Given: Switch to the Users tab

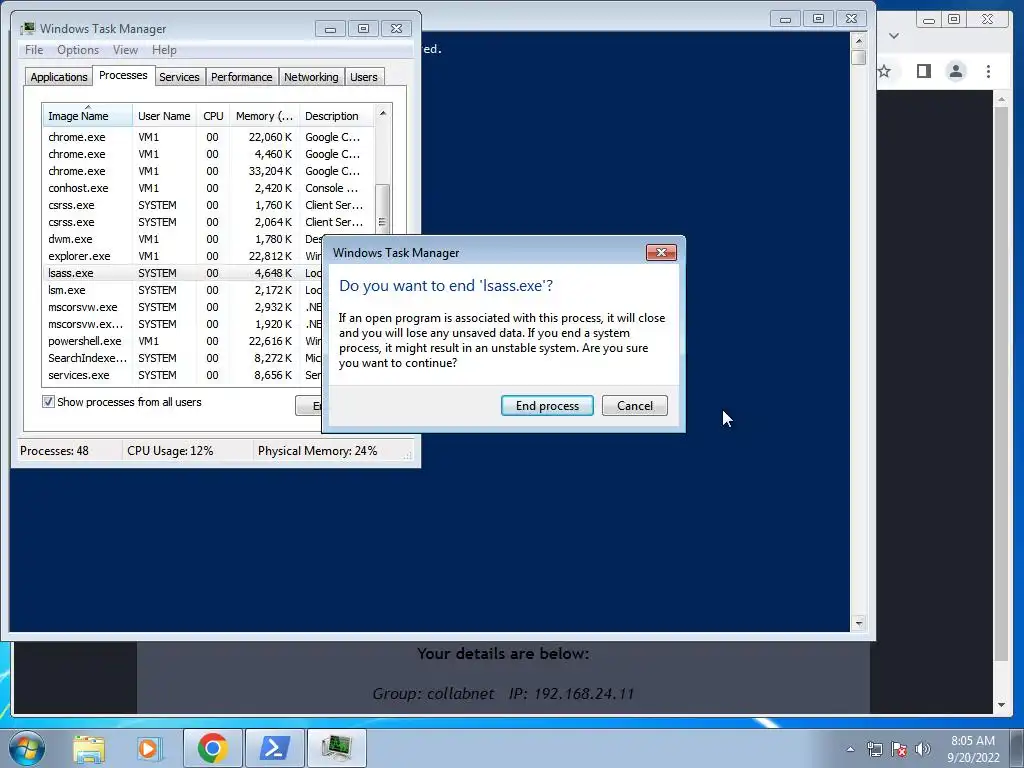Looking at the screenshot, I should 364,77.
